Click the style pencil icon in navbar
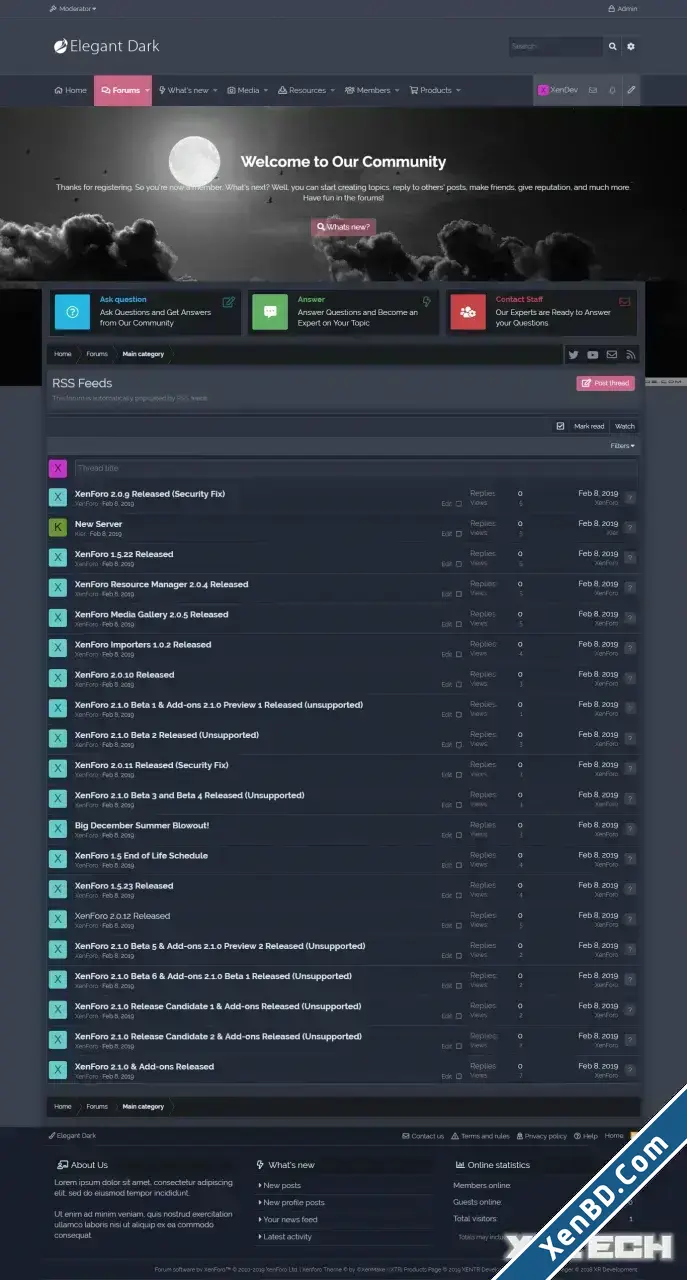Image resolution: width=687 pixels, height=1280 pixels. click(631, 90)
